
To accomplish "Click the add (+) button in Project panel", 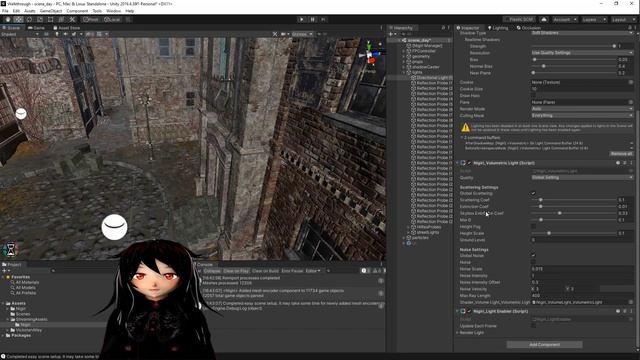I will coord(4,271).
